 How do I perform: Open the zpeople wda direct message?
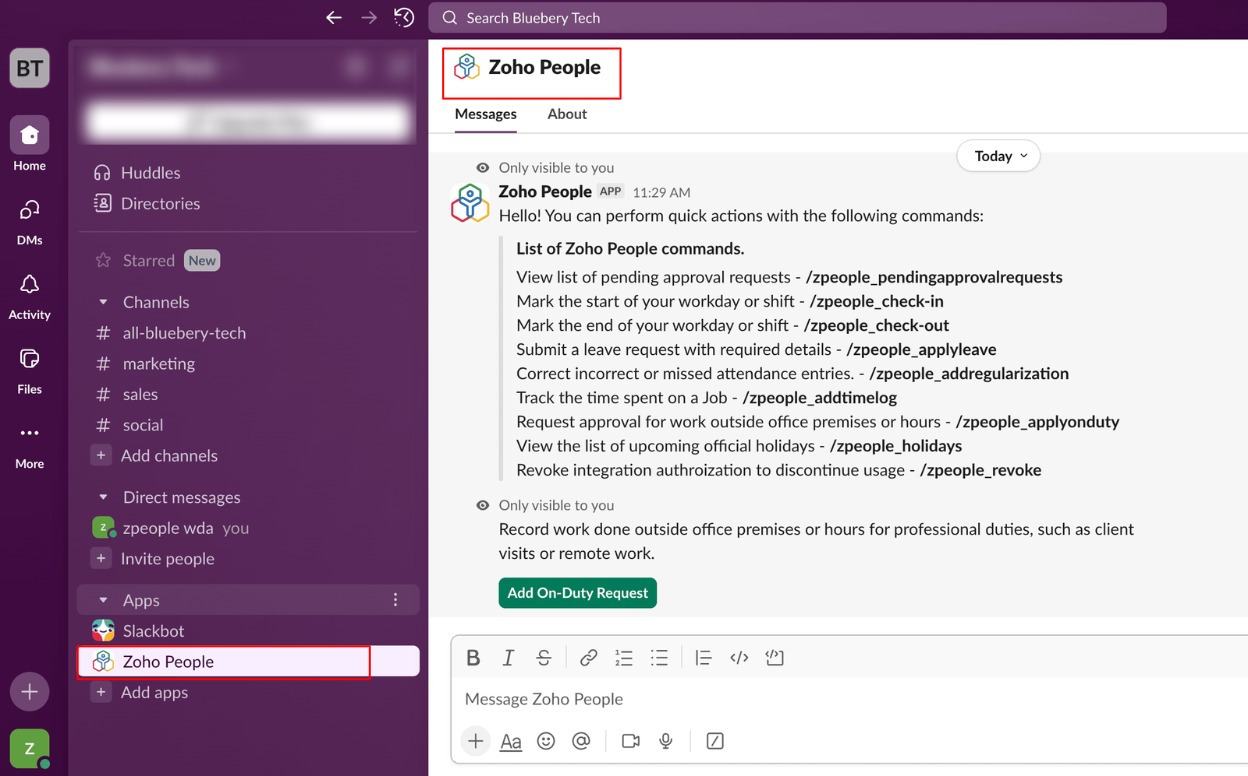coord(170,528)
